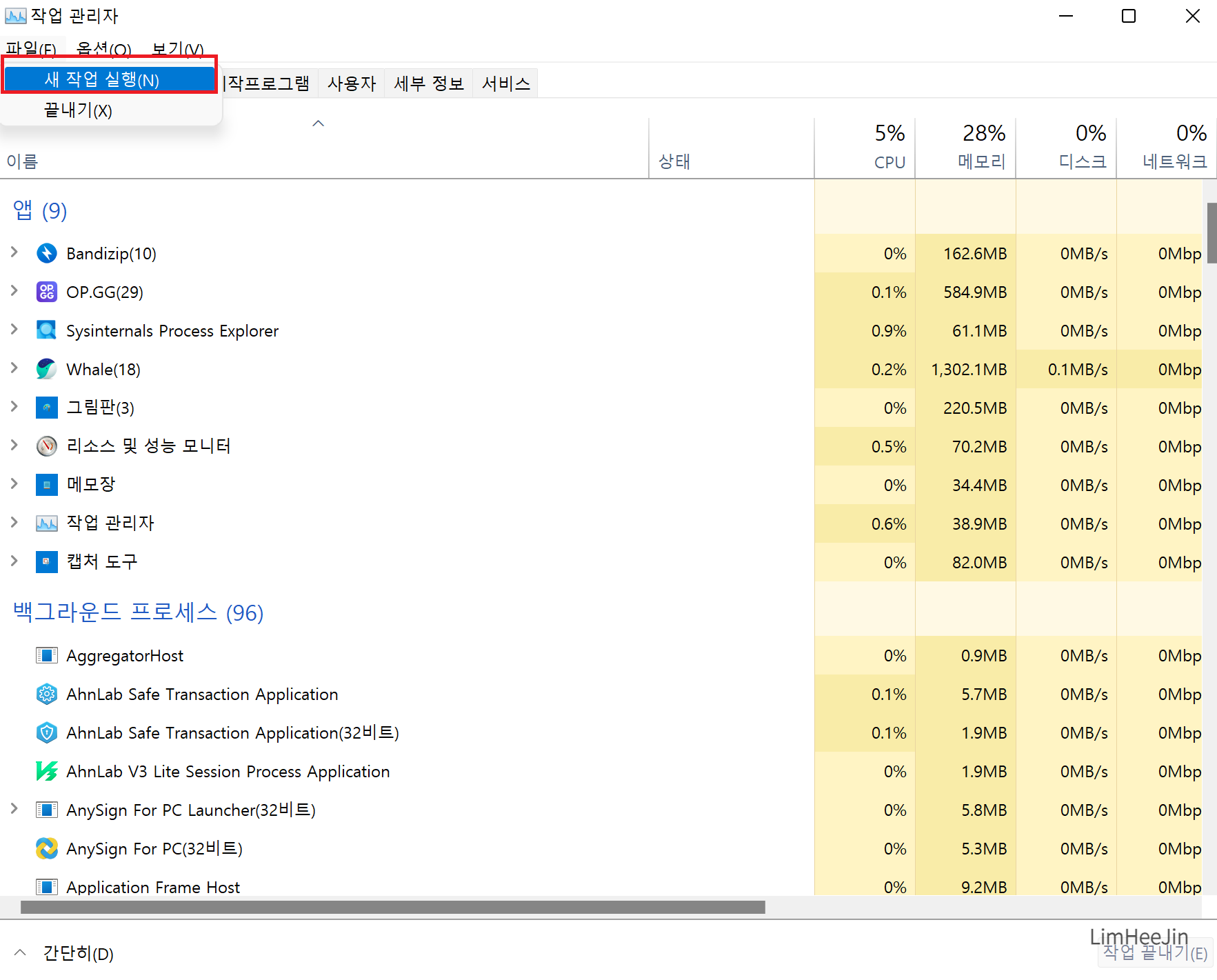Expand the Sysinternals Process Explorer row
Screen dimensions: 1217x980
(x=14, y=330)
